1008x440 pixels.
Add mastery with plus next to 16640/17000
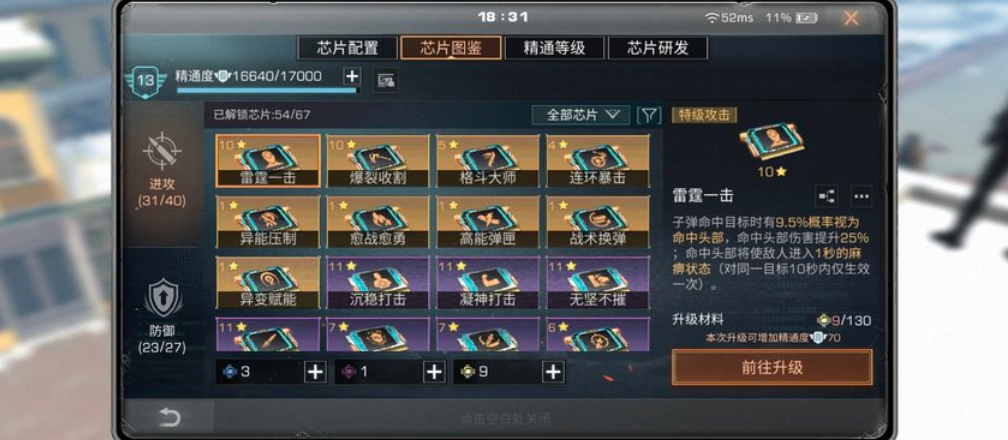point(352,77)
